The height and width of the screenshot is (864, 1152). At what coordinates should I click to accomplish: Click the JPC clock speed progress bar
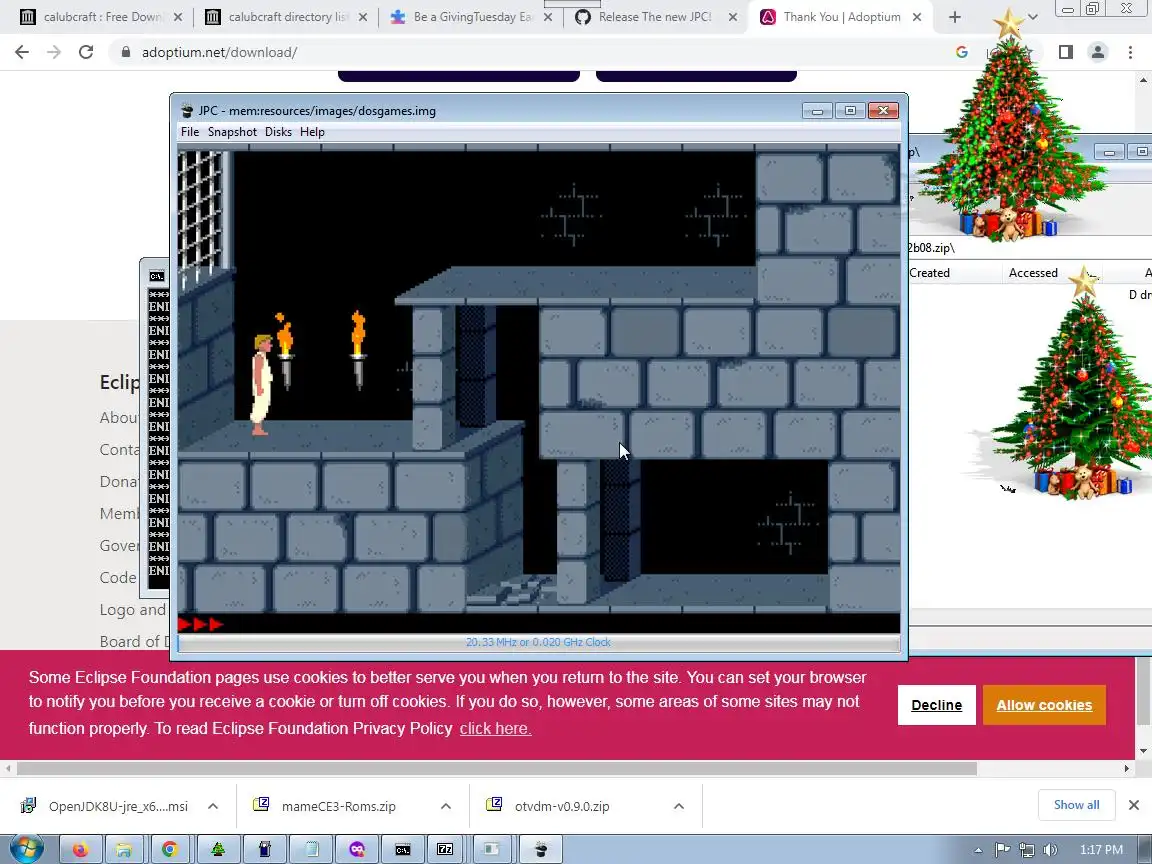539,642
